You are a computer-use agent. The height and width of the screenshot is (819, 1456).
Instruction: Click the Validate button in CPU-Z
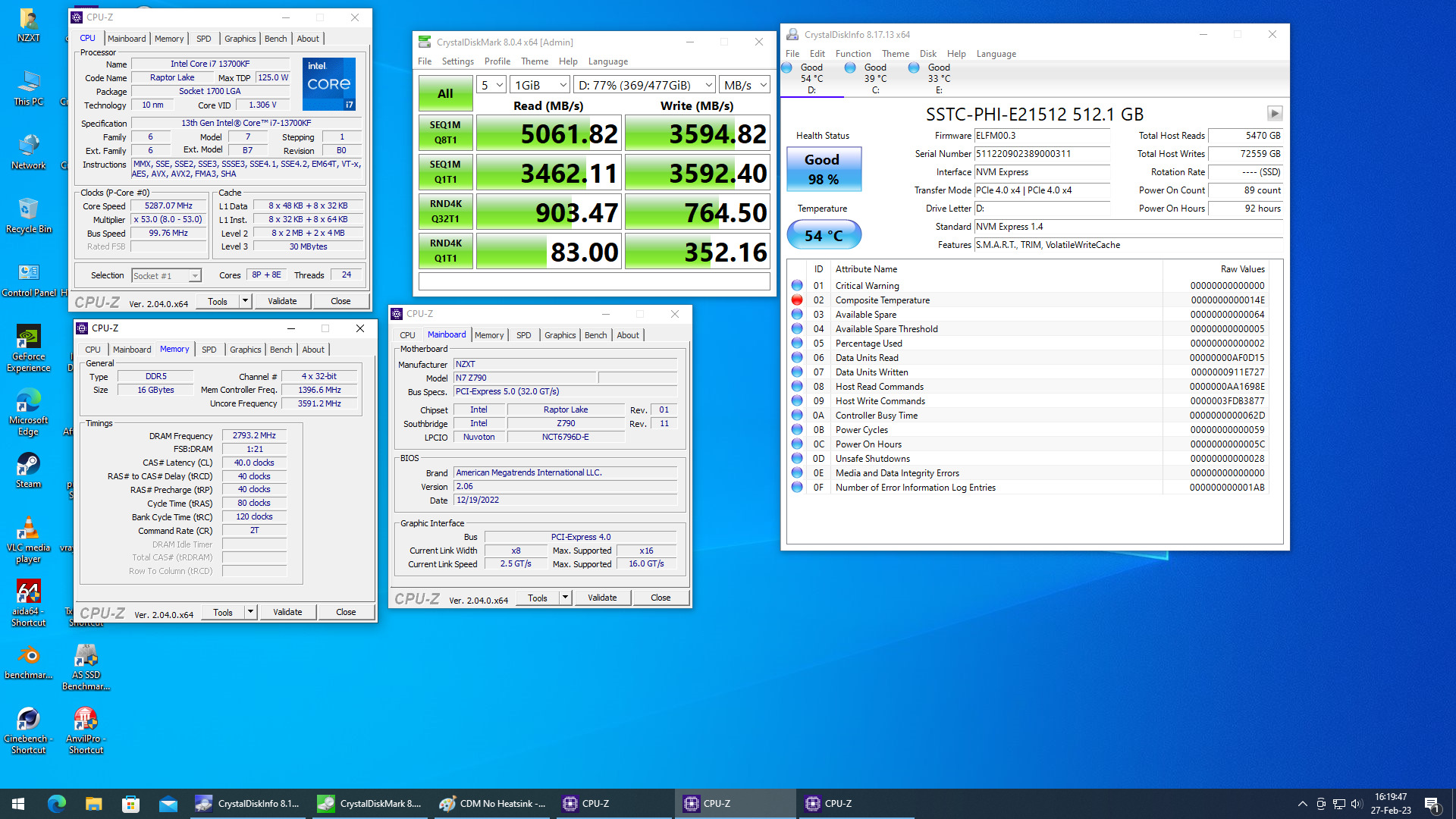click(282, 300)
